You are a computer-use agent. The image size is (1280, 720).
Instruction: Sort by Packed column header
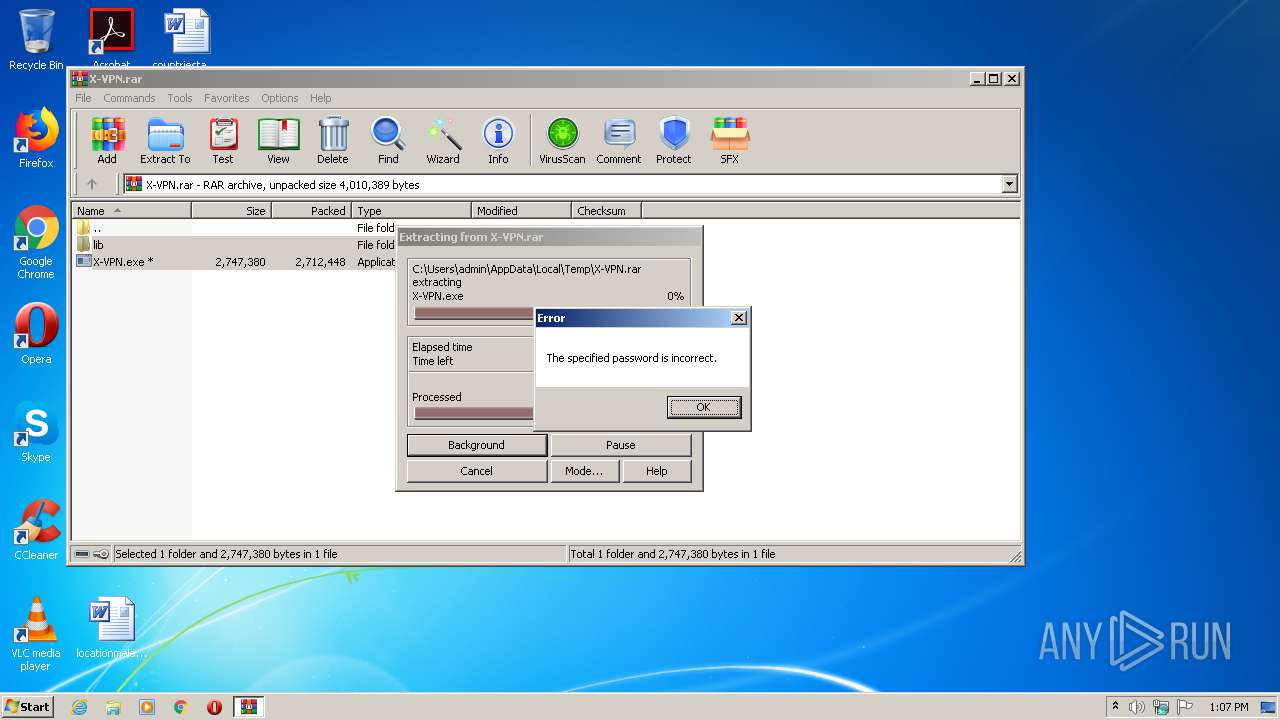(x=311, y=211)
